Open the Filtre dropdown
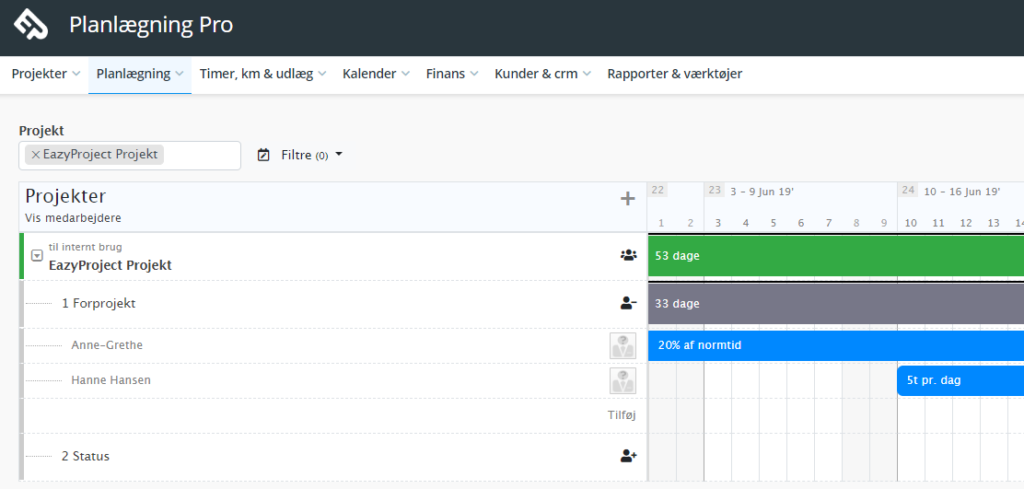 pyautogui.click(x=312, y=155)
